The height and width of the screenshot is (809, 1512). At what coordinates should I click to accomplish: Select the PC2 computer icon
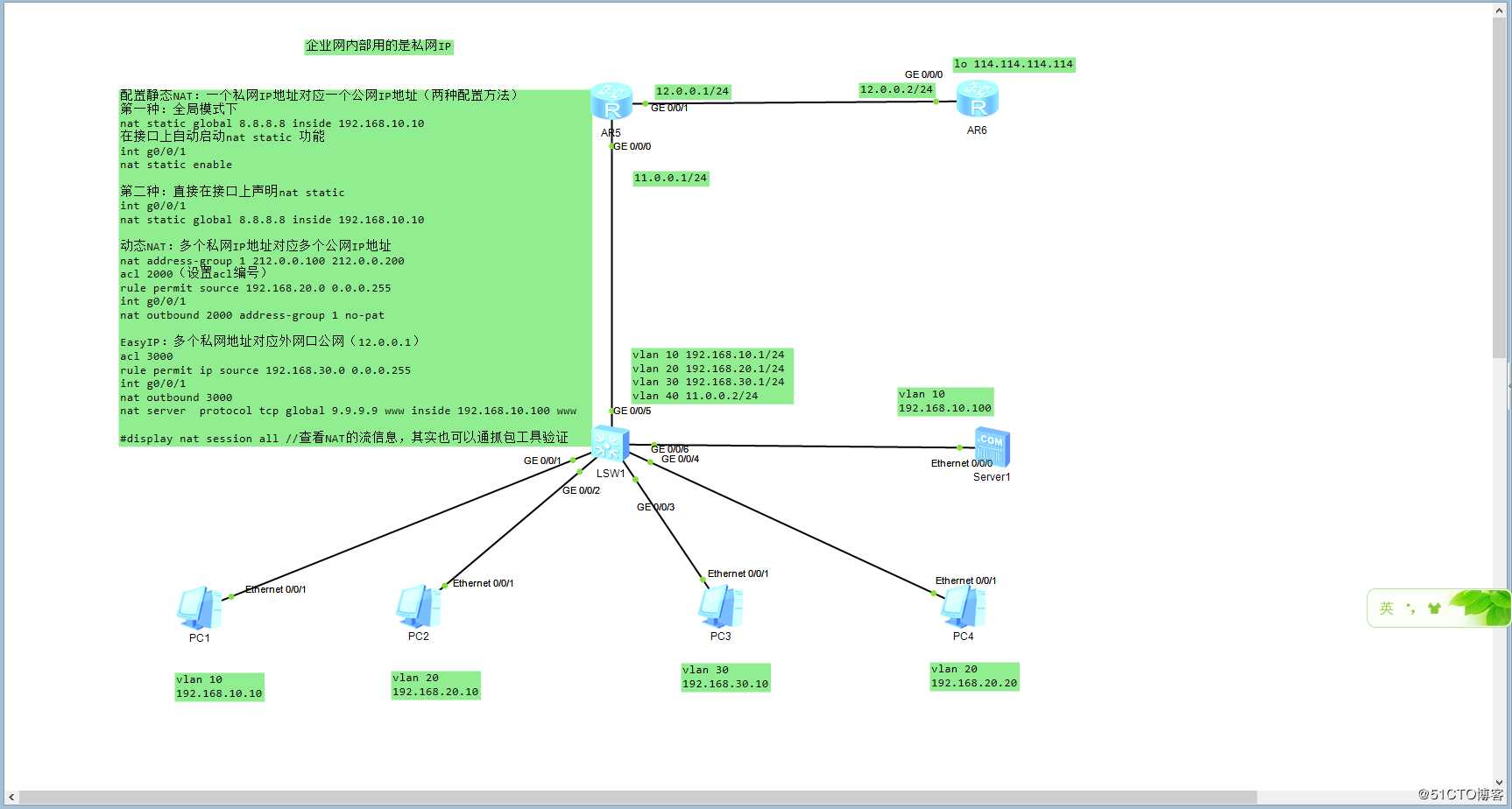[419, 606]
